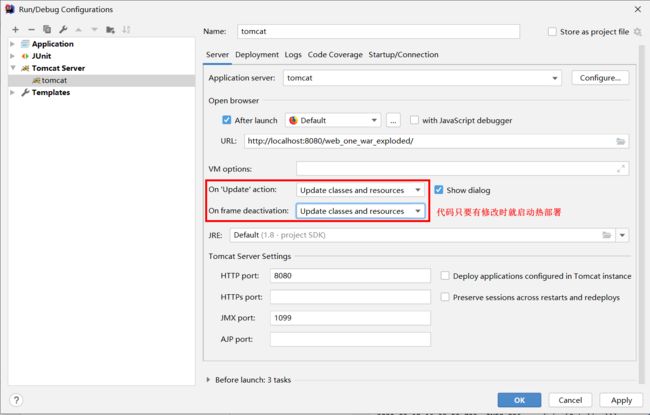Image resolution: width=650 pixels, height=415 pixels.
Task: Expand Before launch: 3 tasks section
Action: (209, 380)
